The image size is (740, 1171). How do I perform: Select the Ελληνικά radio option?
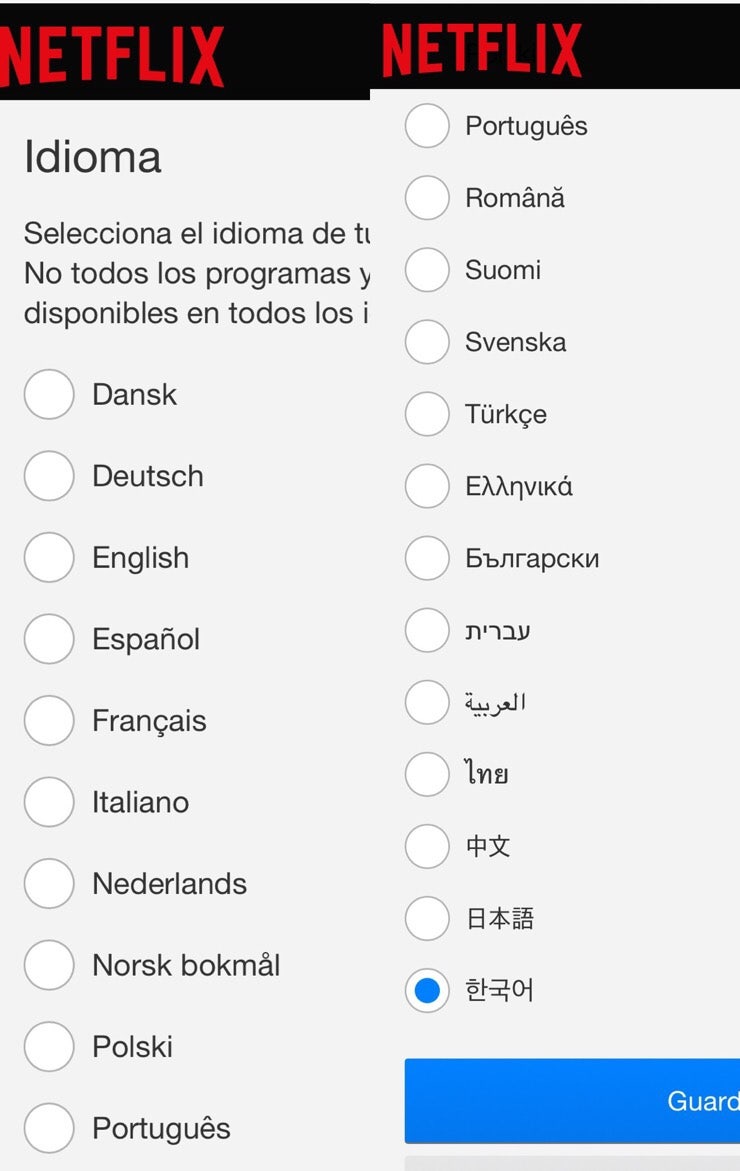click(427, 486)
